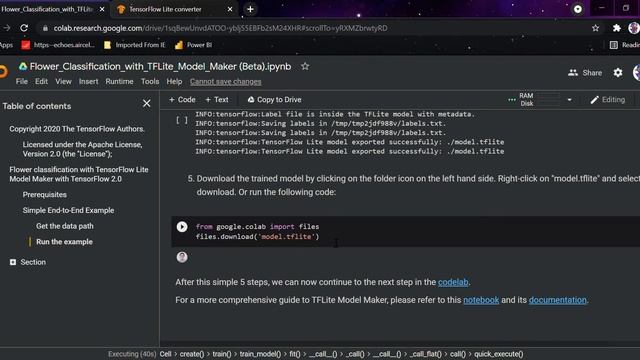Open the File menu
This screenshot has width=640, height=360.
22,82
